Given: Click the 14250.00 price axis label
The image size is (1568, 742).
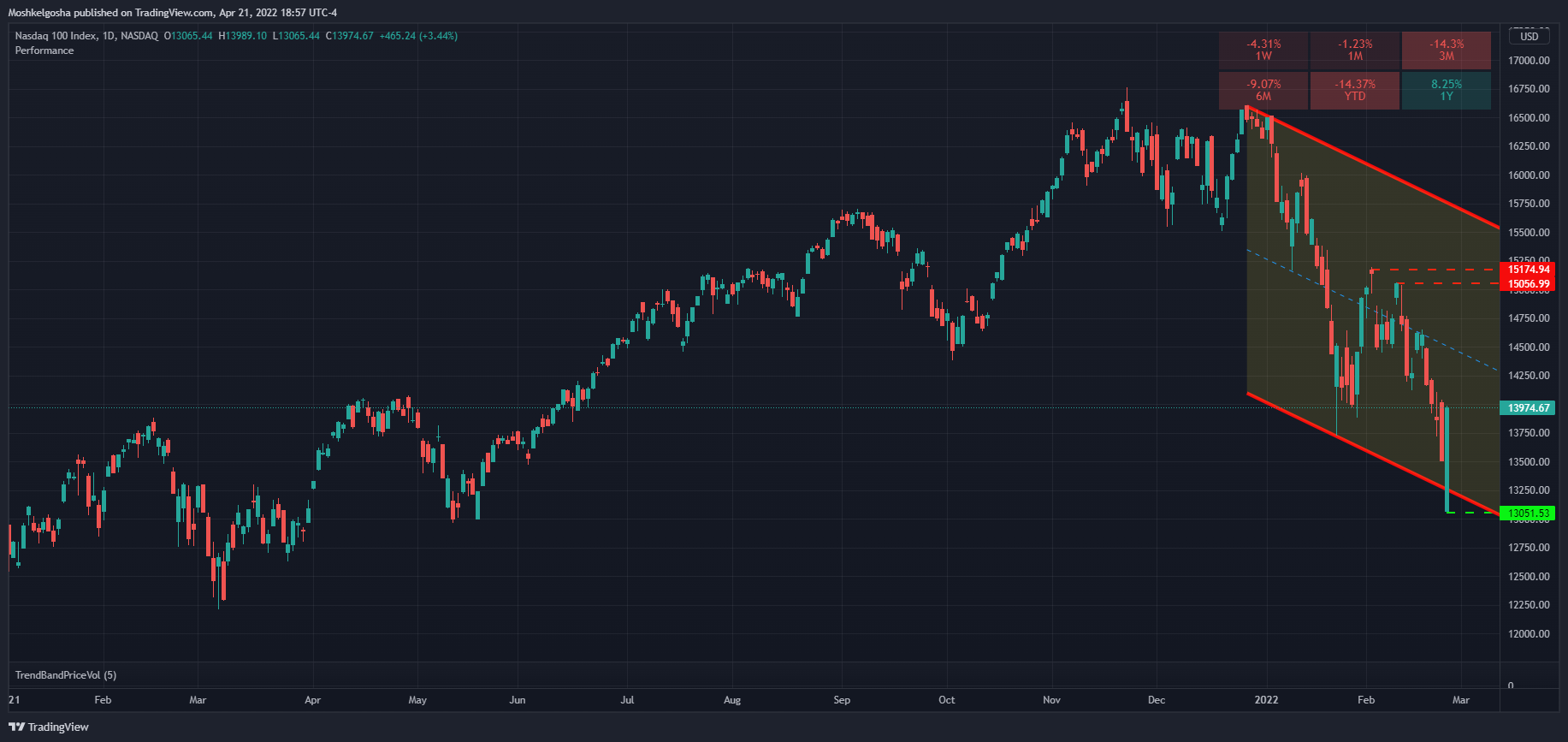Looking at the screenshot, I should tap(1529, 376).
